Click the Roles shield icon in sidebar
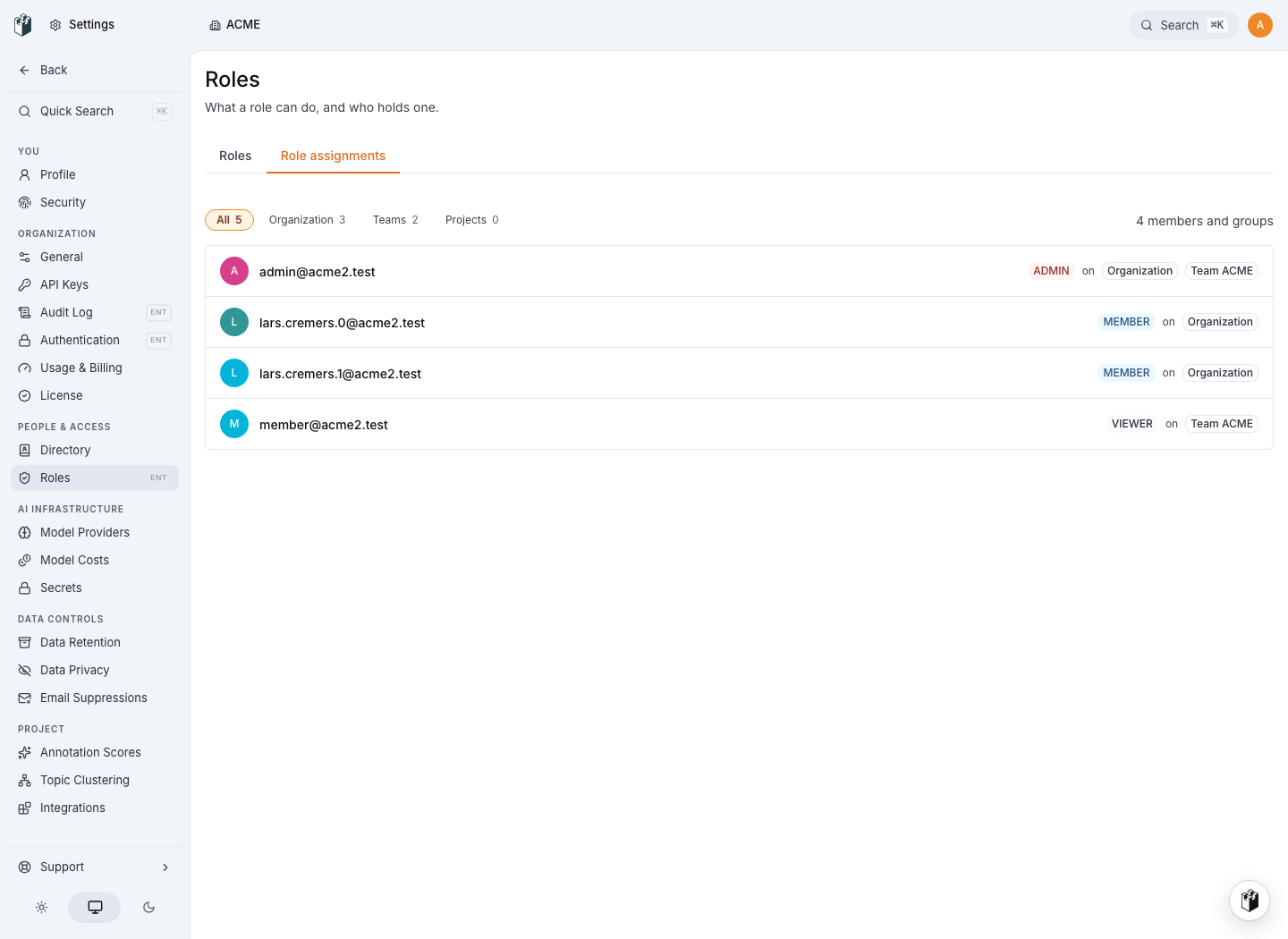This screenshot has height=939, width=1288. tap(25, 478)
